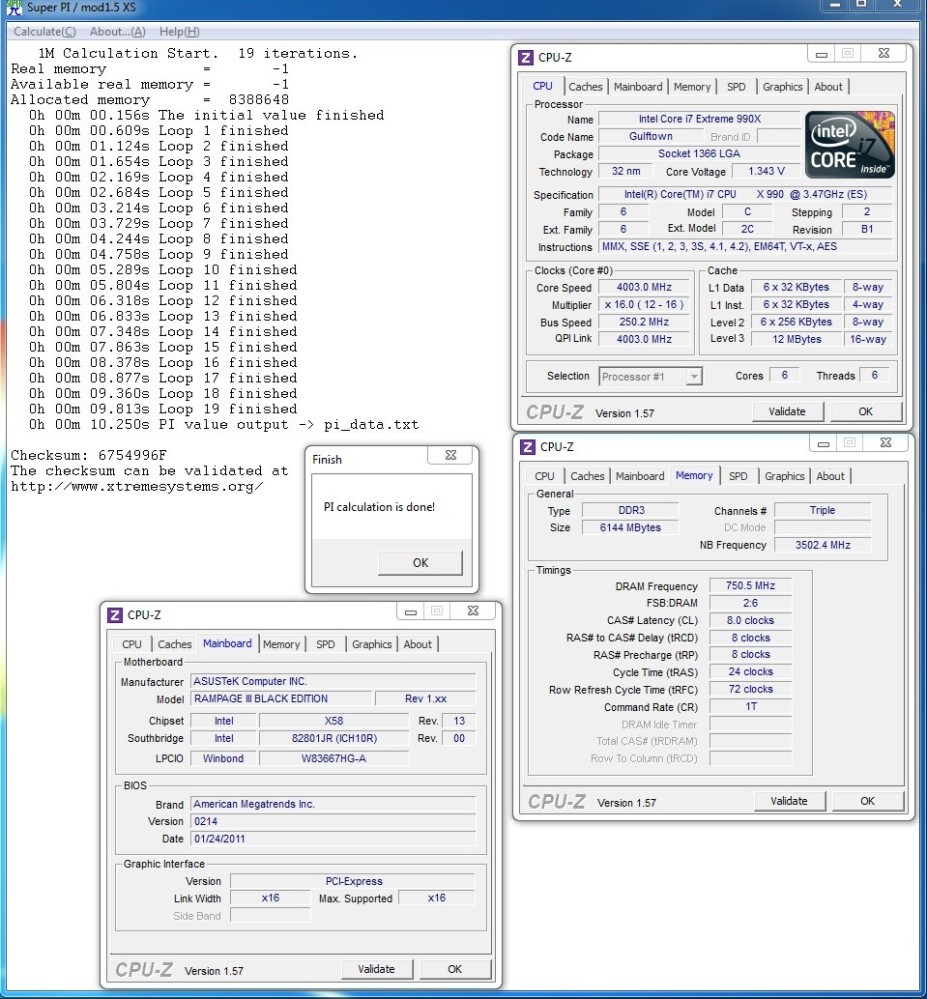Close the CPU-Z Mainboard window

click(x=473, y=612)
